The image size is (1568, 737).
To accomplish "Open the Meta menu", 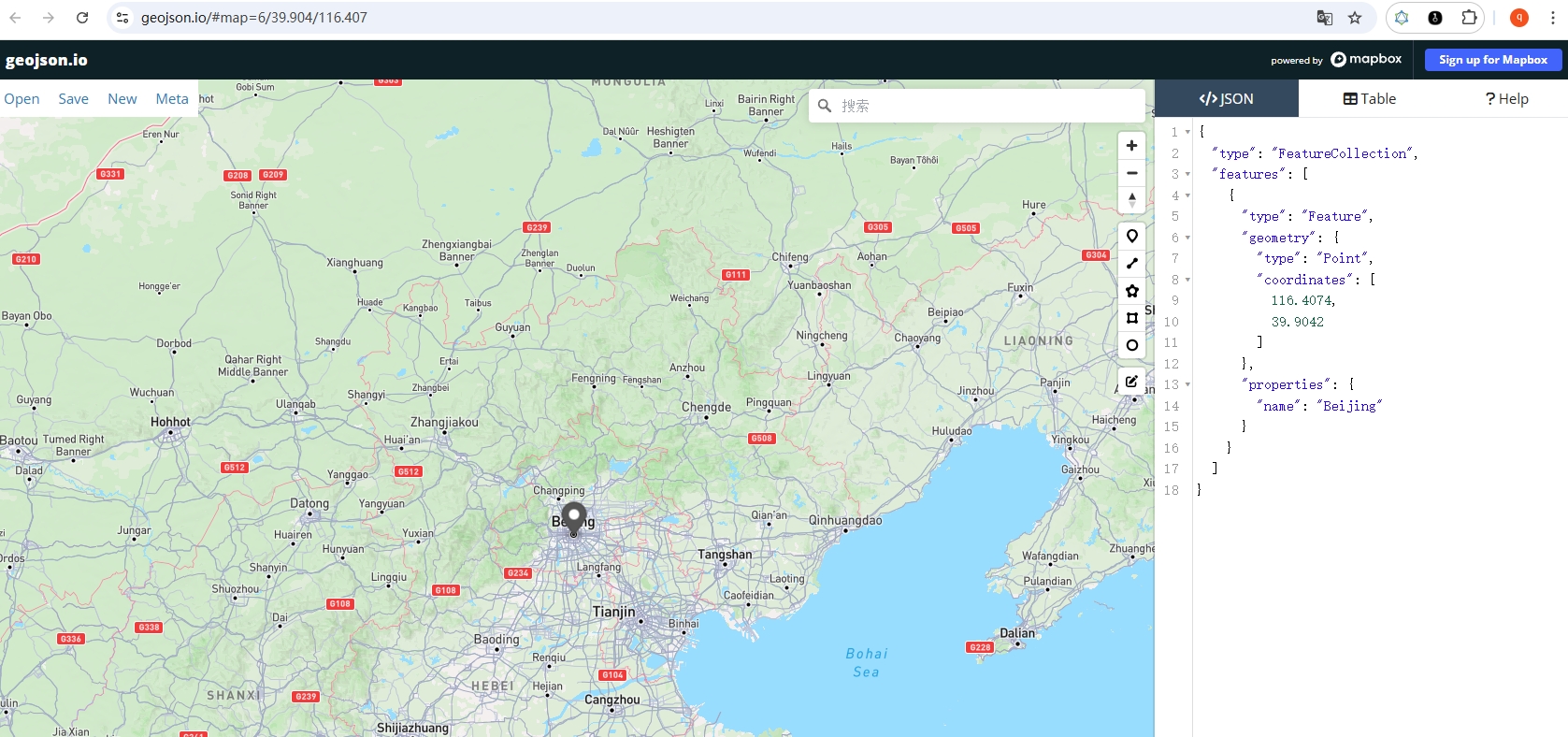I will pyautogui.click(x=172, y=98).
